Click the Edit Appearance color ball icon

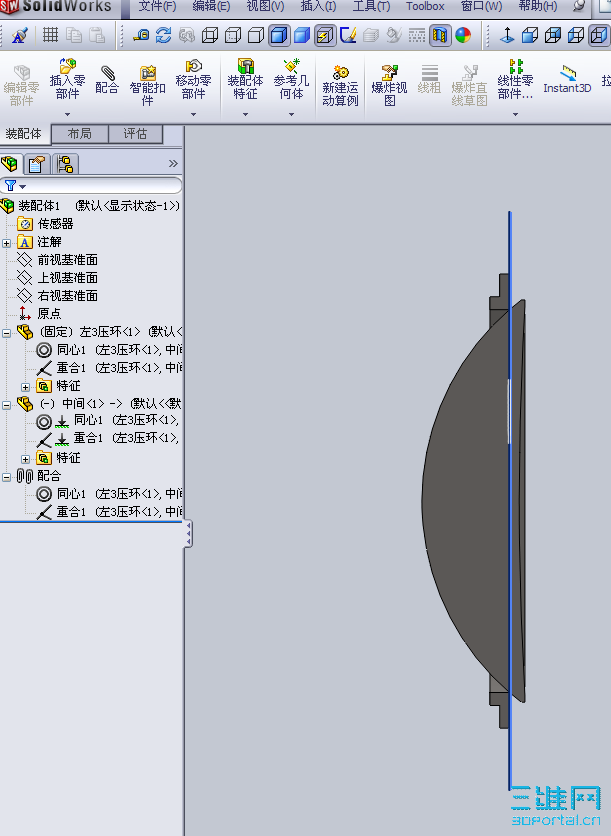pos(463,36)
